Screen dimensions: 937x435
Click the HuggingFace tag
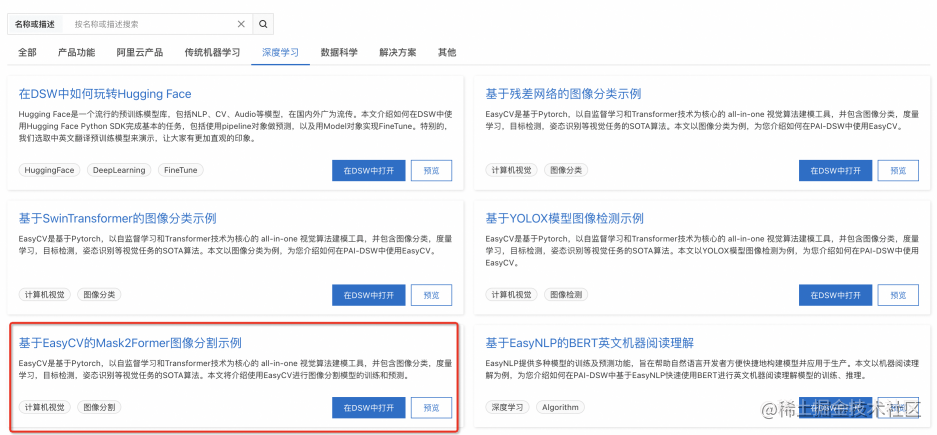click(50, 170)
